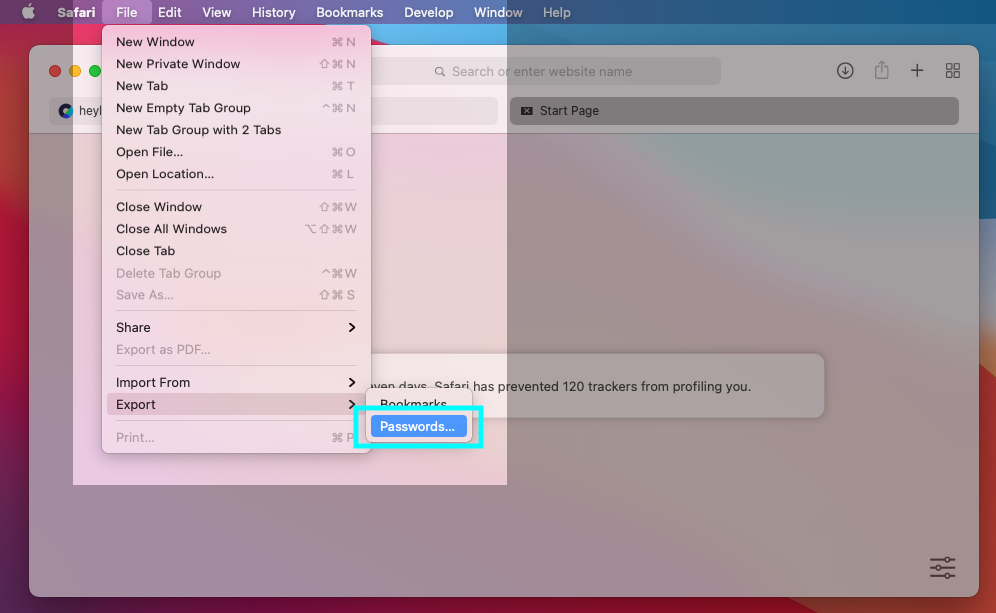Screen dimensions: 996x613
Task: Click green full screen window button
Action: coord(95,71)
